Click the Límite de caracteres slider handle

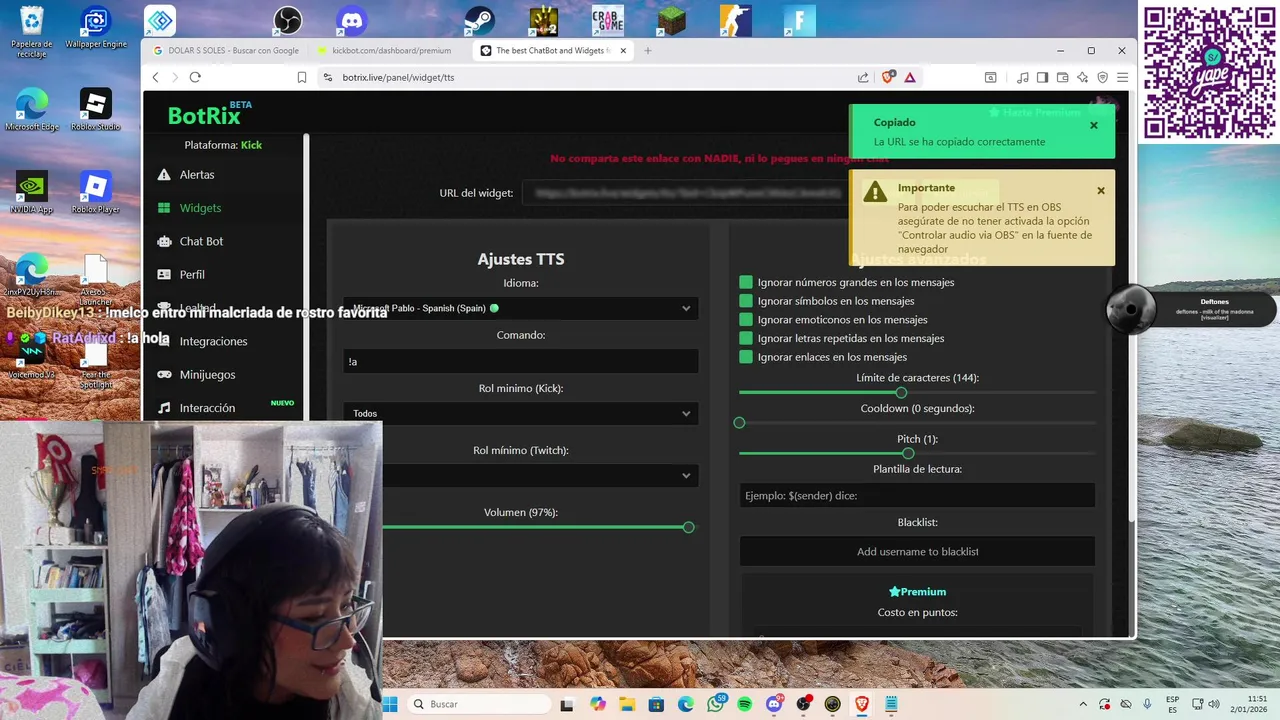pyautogui.click(x=901, y=393)
